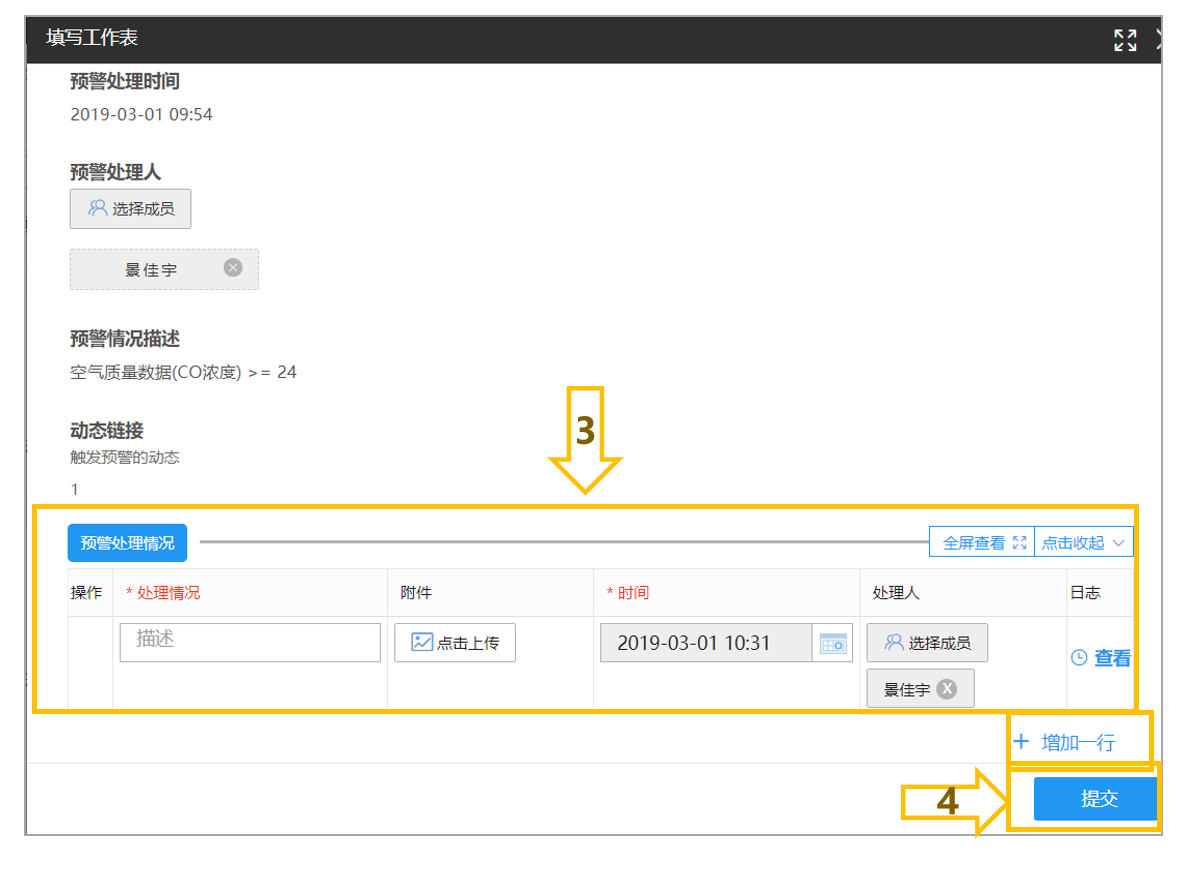Open 选择成员 in the 处理人 table column
Image resolution: width=1186 pixels, height=871 pixels.
pyautogui.click(x=927, y=643)
